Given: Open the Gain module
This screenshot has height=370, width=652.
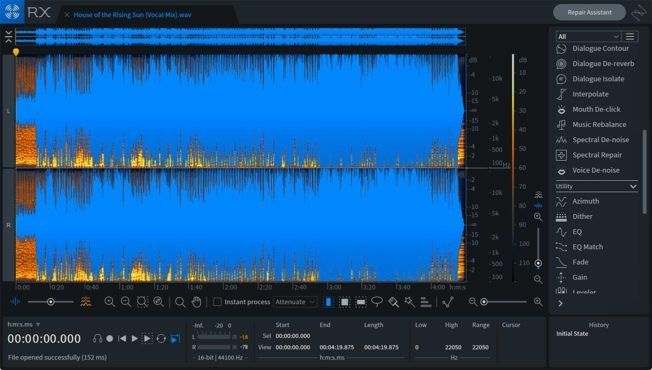Looking at the screenshot, I should tap(580, 277).
